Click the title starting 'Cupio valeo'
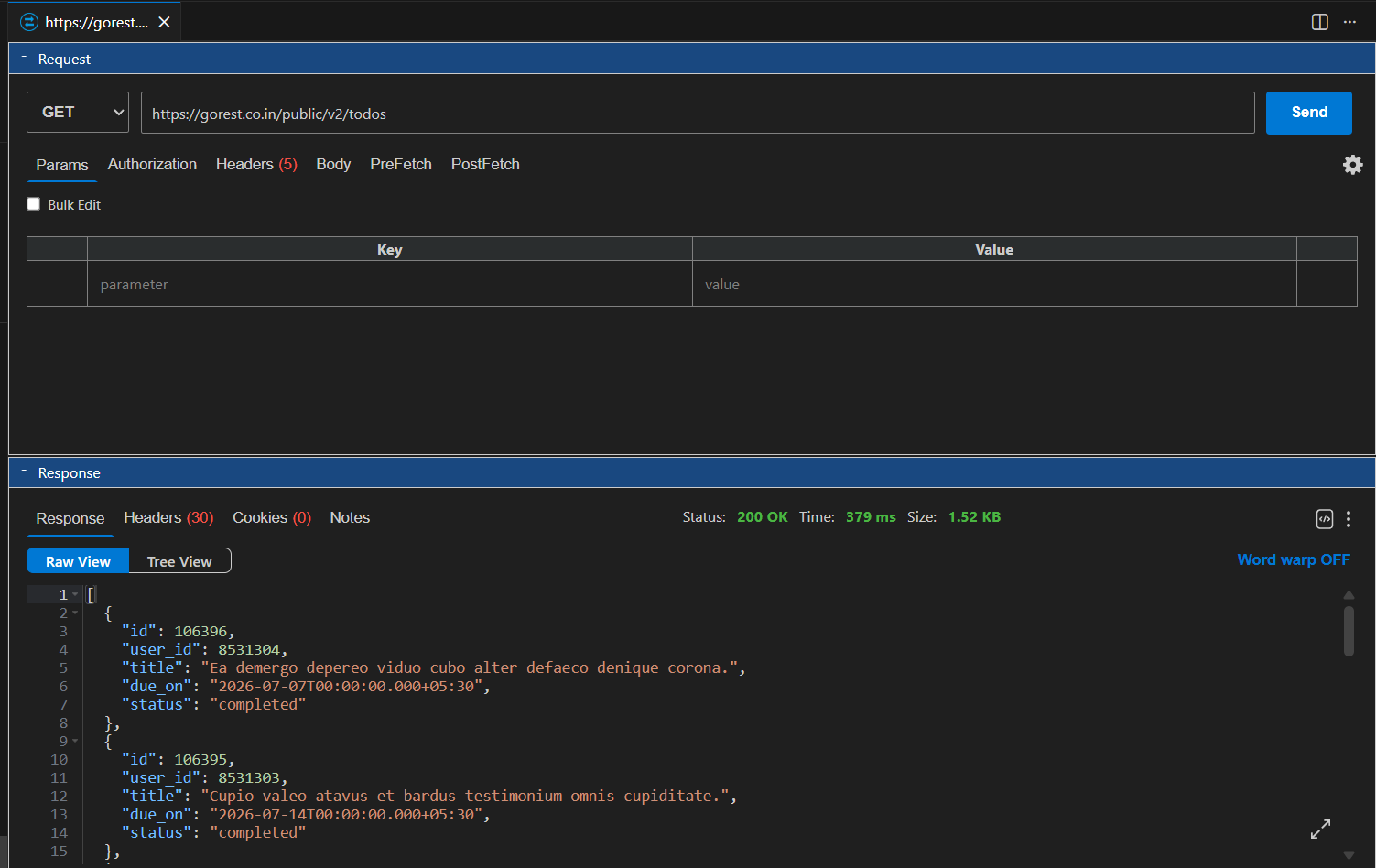The width and height of the screenshot is (1376, 868). (x=465, y=796)
